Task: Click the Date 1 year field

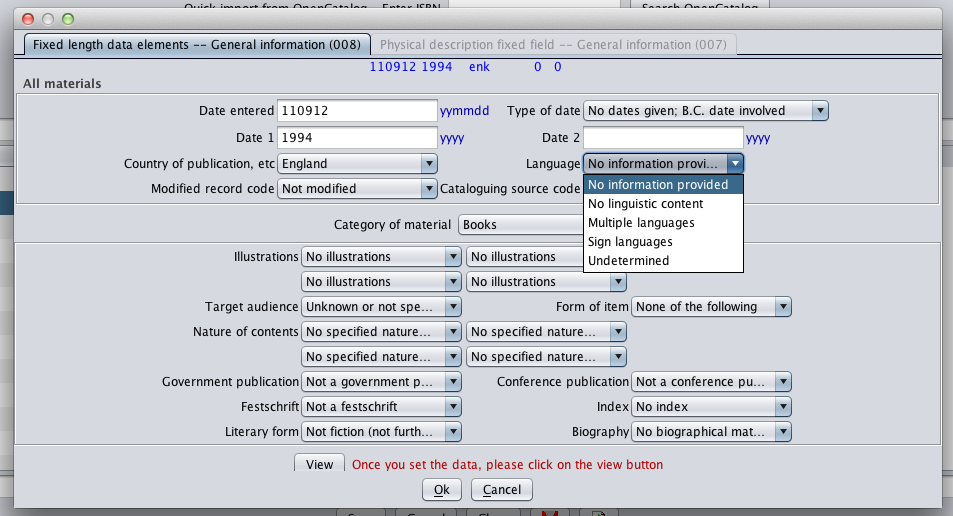Action: click(x=357, y=137)
